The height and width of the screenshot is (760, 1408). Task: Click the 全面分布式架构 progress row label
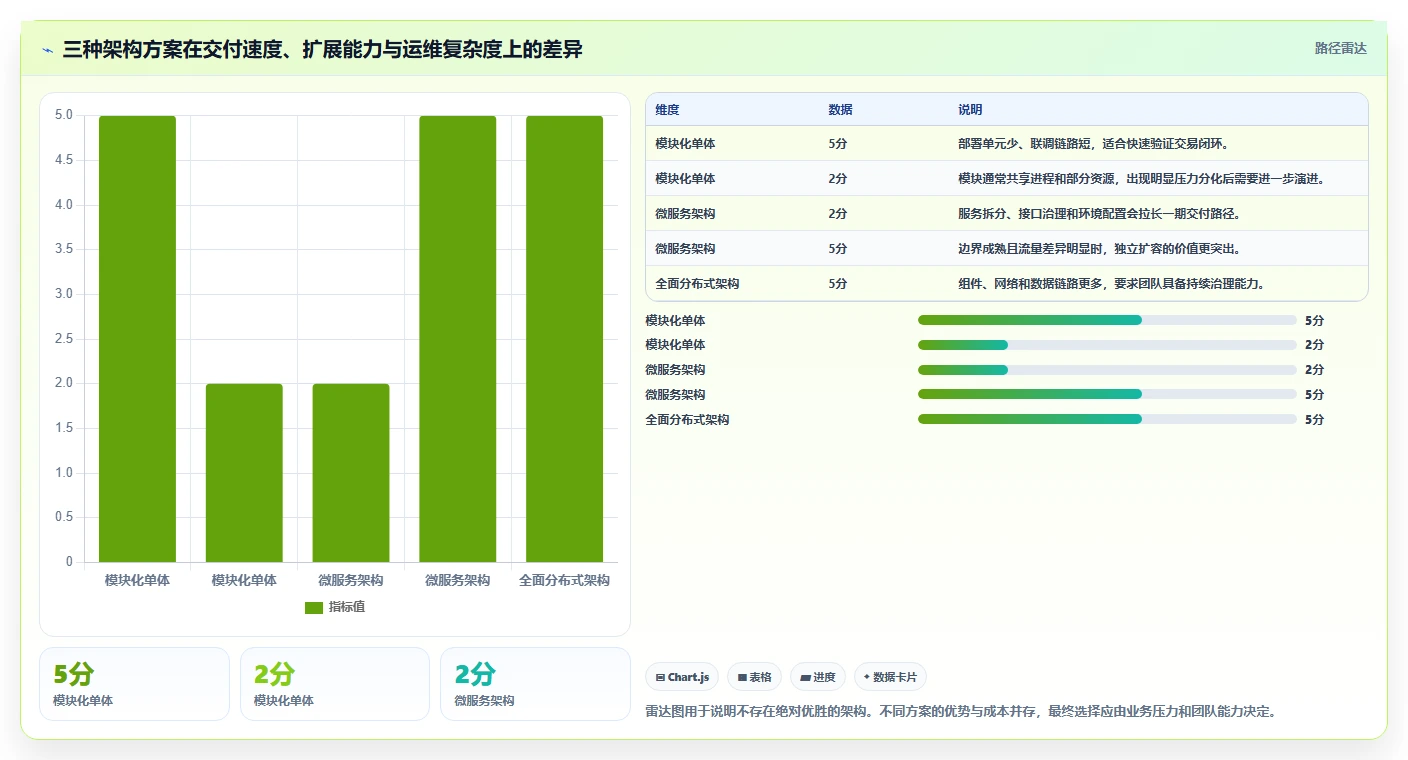(x=687, y=420)
